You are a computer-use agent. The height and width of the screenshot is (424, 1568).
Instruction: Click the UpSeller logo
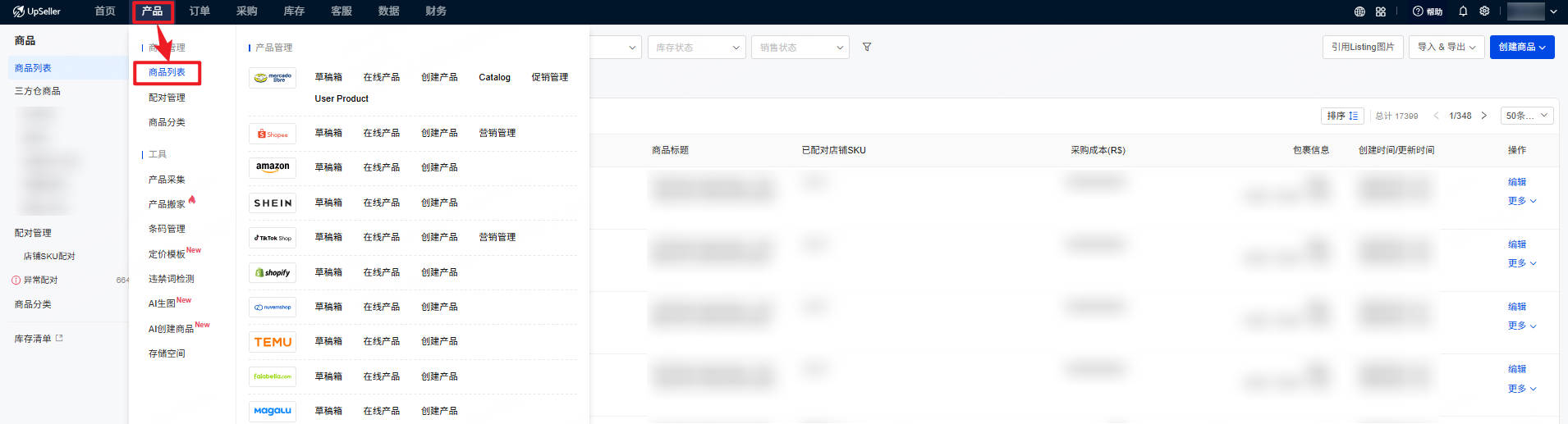(x=37, y=11)
